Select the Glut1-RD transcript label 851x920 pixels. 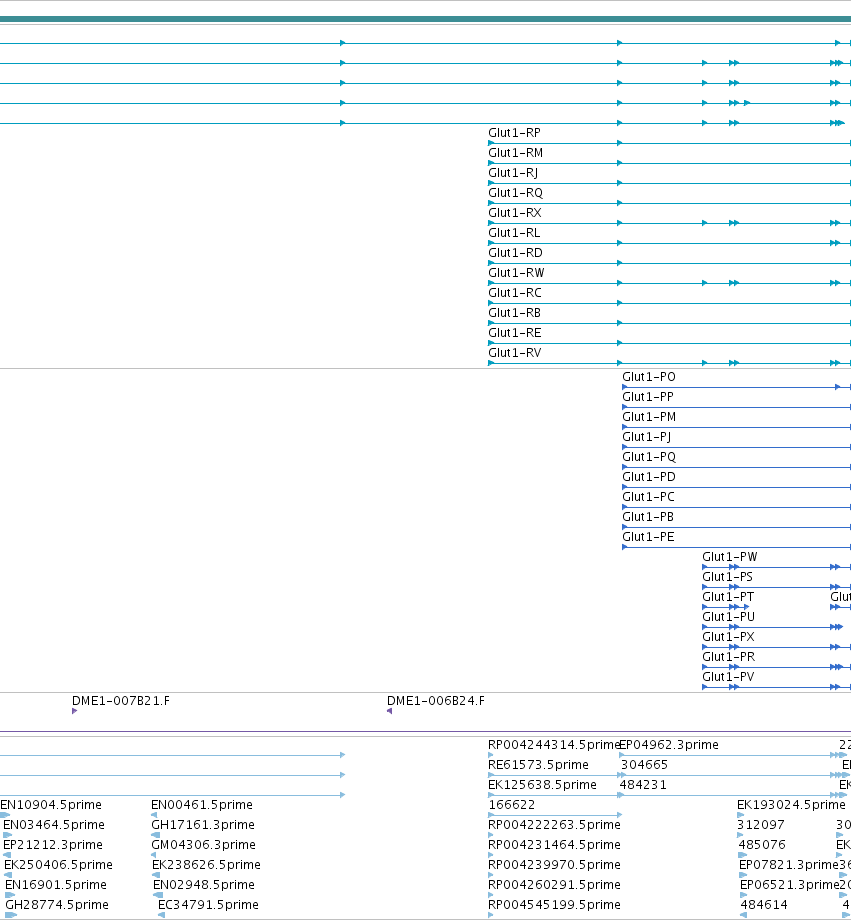[x=515, y=253]
